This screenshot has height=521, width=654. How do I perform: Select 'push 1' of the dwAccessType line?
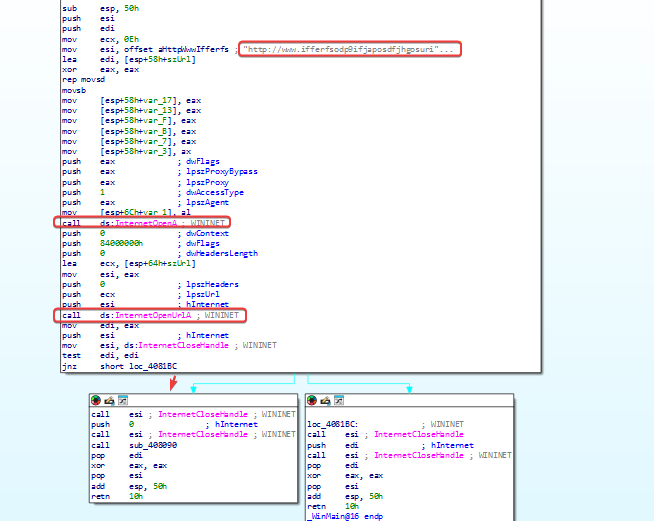point(83,192)
